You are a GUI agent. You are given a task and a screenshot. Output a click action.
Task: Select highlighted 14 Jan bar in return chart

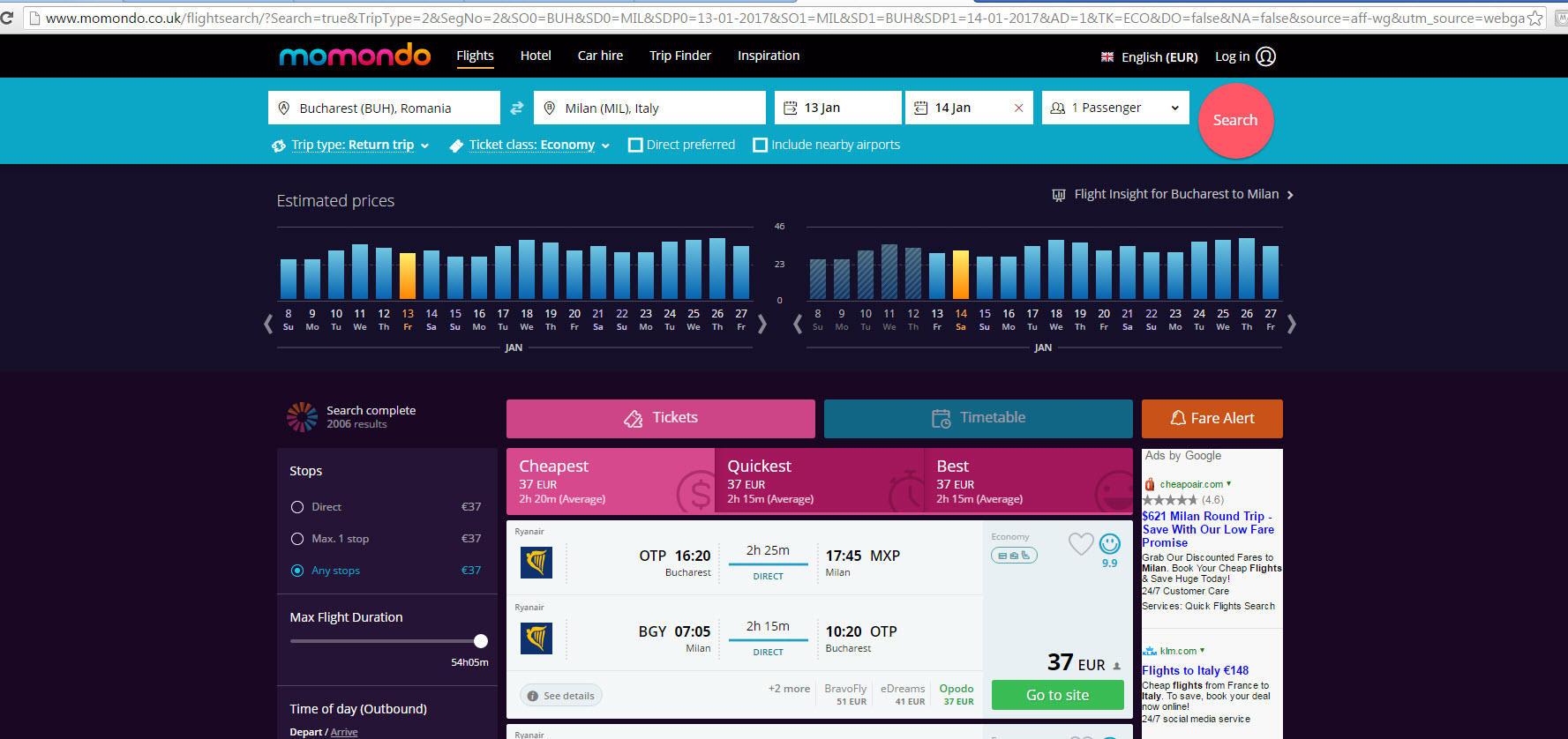click(x=961, y=275)
